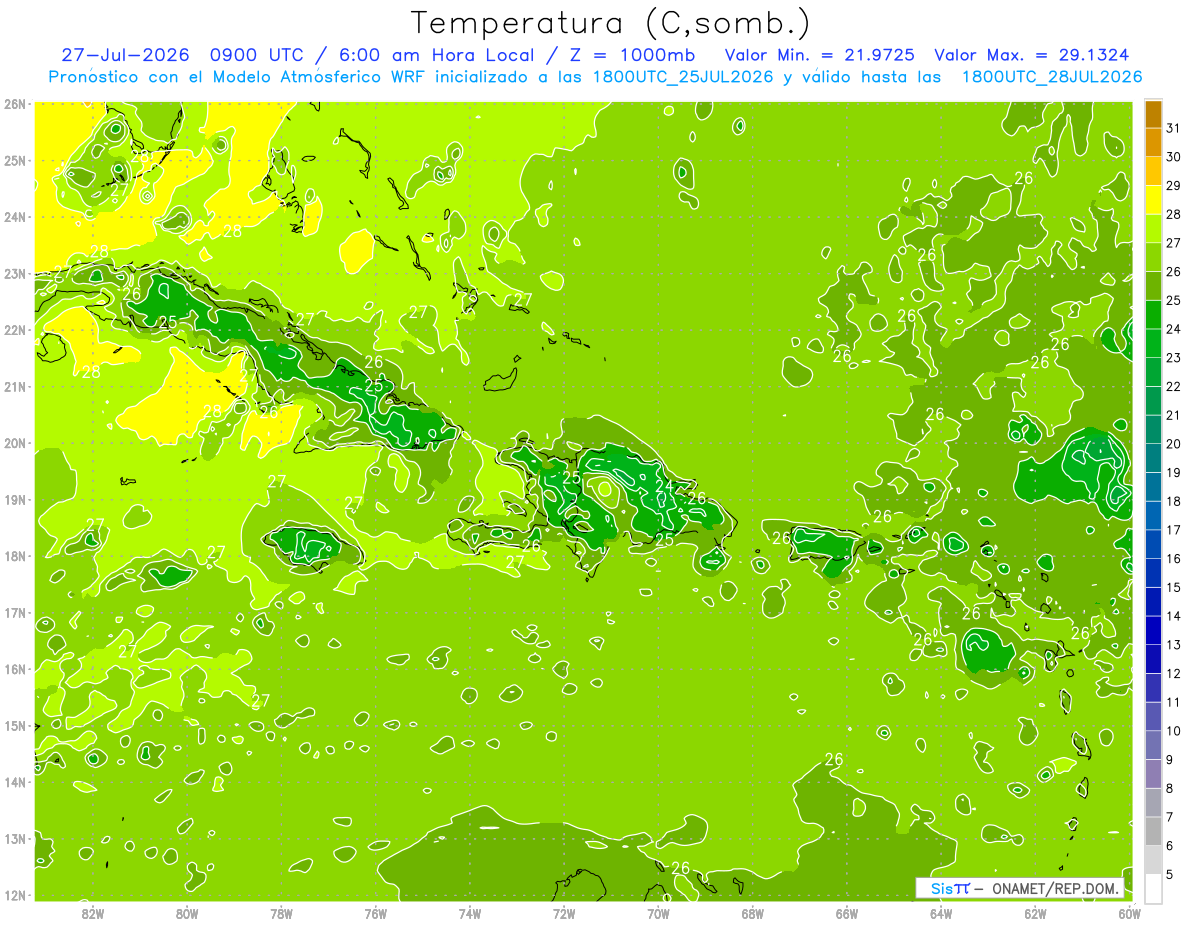Click the '60W' longitude axis label

coord(1130,913)
